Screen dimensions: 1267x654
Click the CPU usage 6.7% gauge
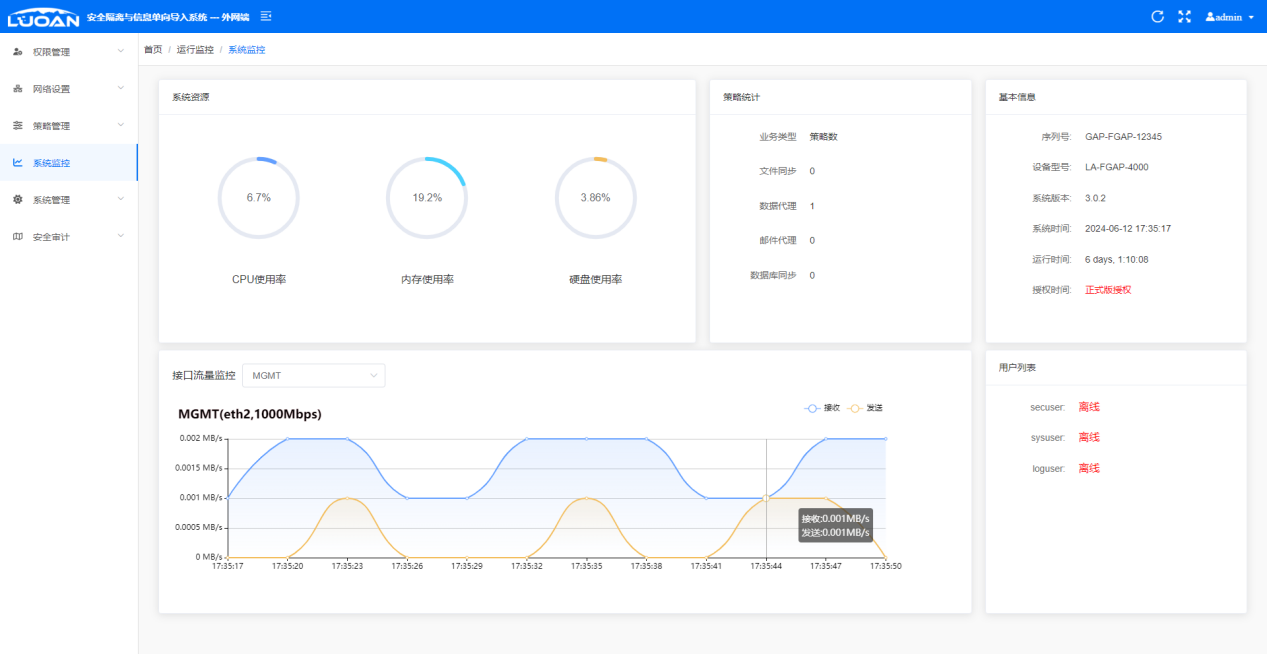coord(258,197)
